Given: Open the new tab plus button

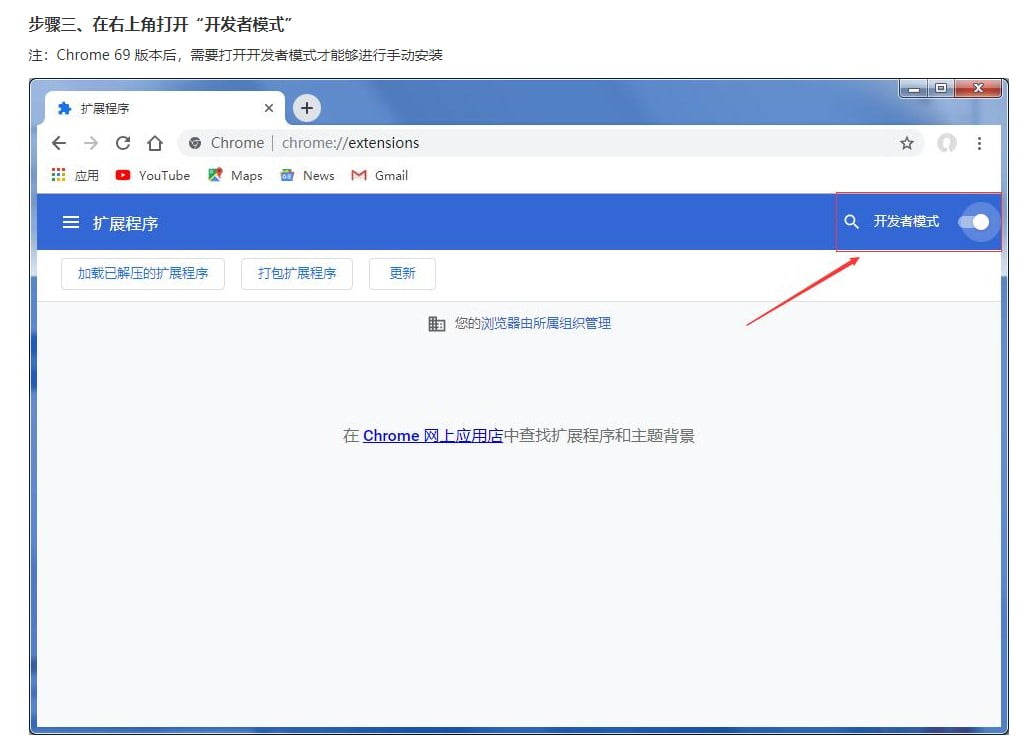Looking at the screenshot, I should pyautogui.click(x=307, y=108).
